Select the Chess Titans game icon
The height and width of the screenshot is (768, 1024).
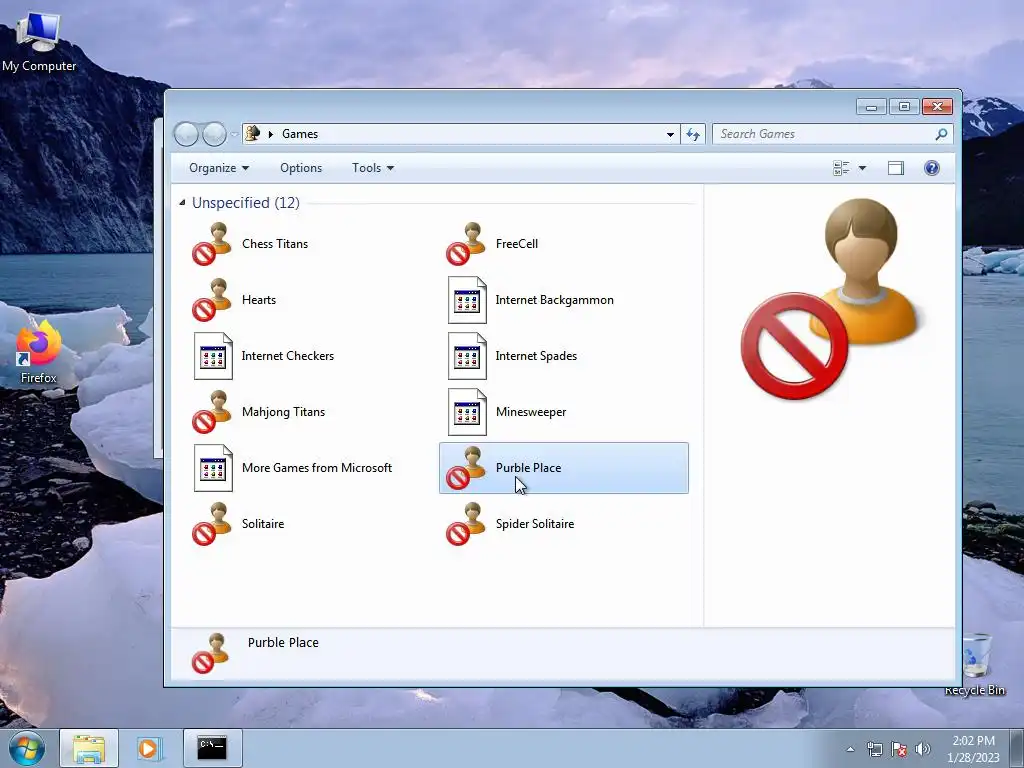[x=212, y=244]
